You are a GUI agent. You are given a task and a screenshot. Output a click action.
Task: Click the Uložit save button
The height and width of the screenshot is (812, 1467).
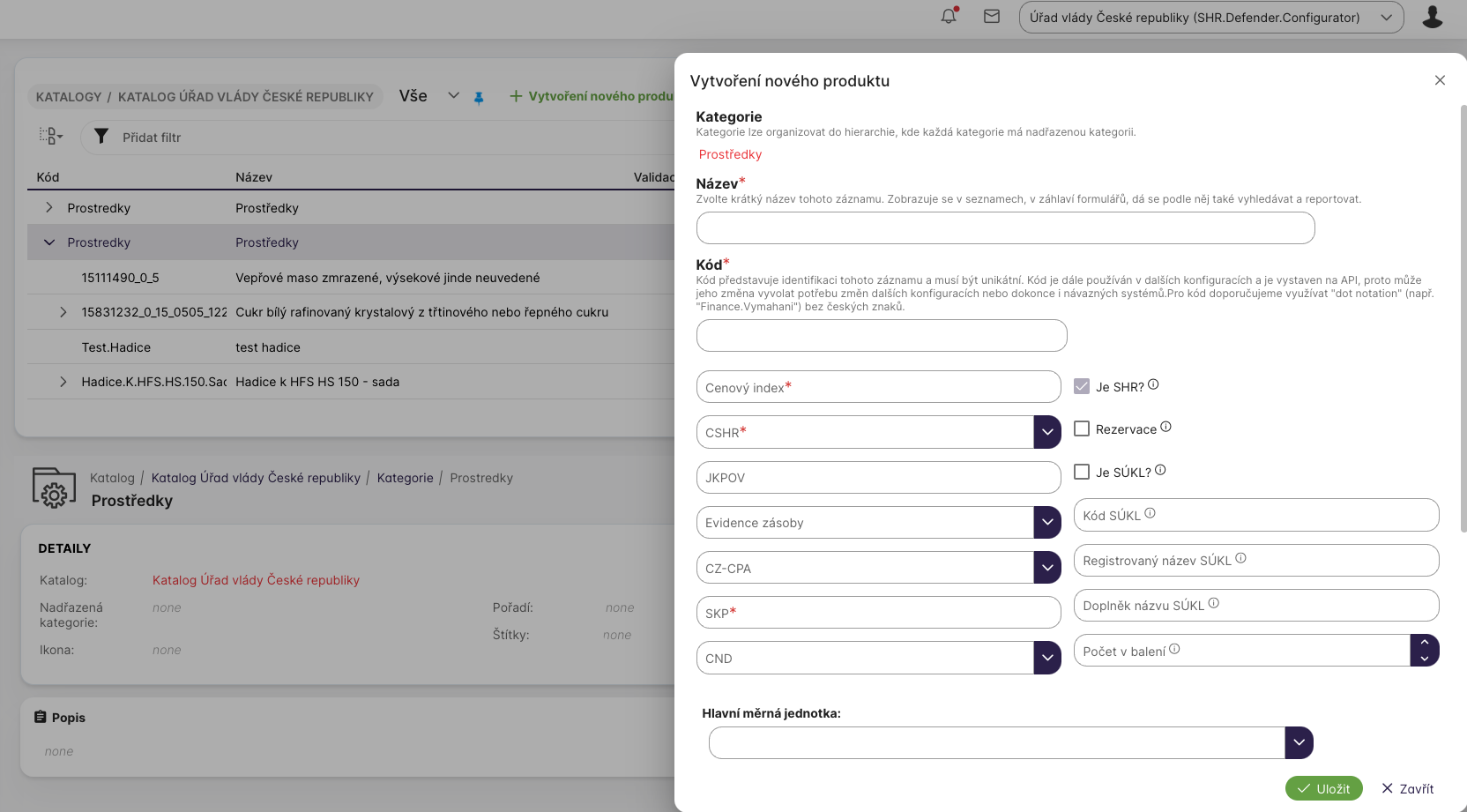1323,788
